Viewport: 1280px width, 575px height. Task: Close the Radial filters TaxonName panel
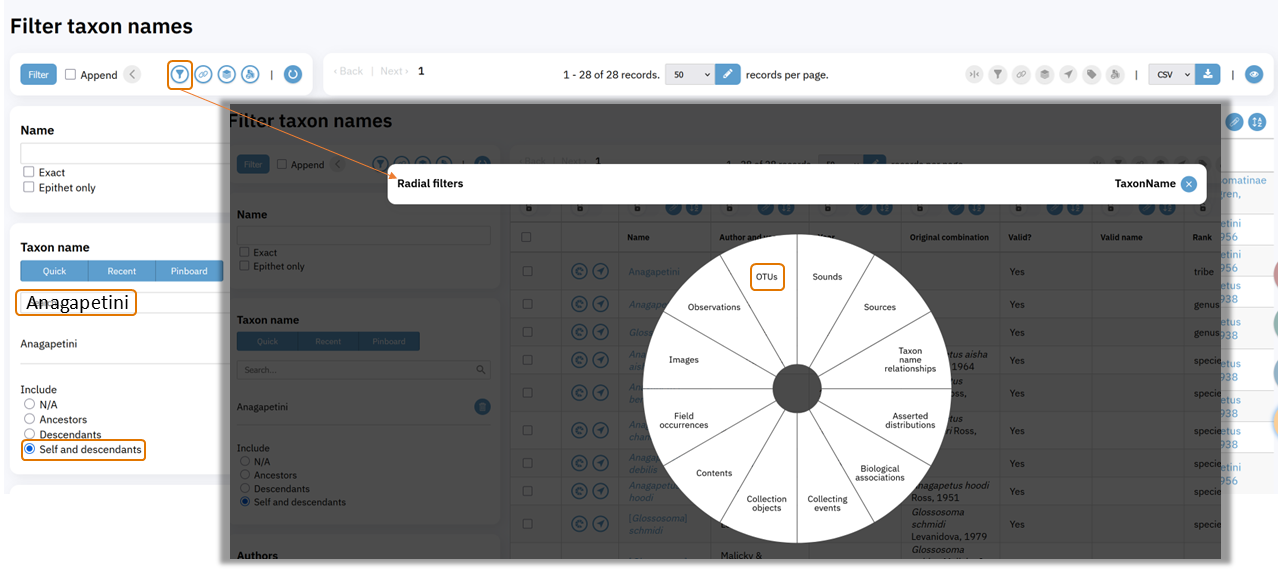tap(1188, 184)
